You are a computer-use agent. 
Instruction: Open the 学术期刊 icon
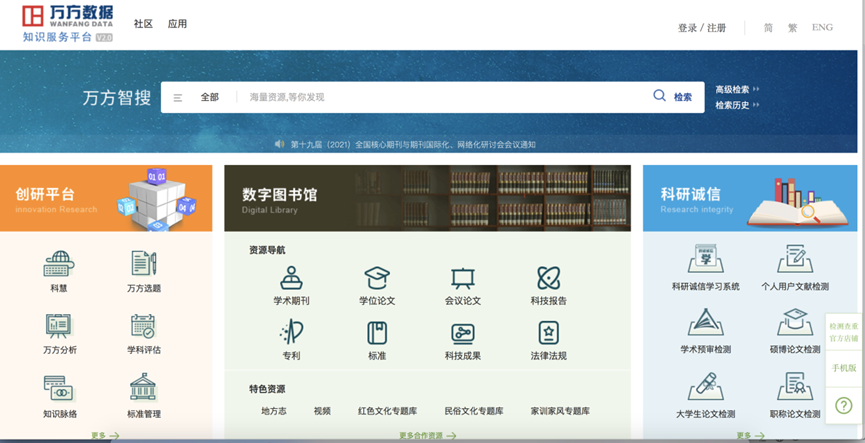click(291, 277)
